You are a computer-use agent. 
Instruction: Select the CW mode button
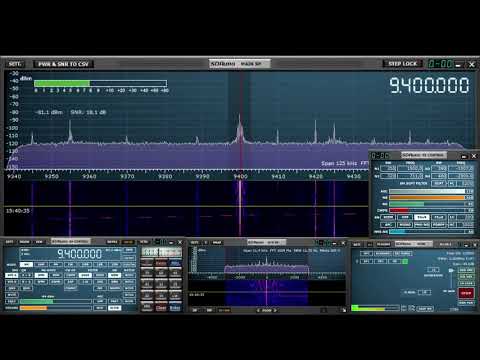[x=71, y=265]
